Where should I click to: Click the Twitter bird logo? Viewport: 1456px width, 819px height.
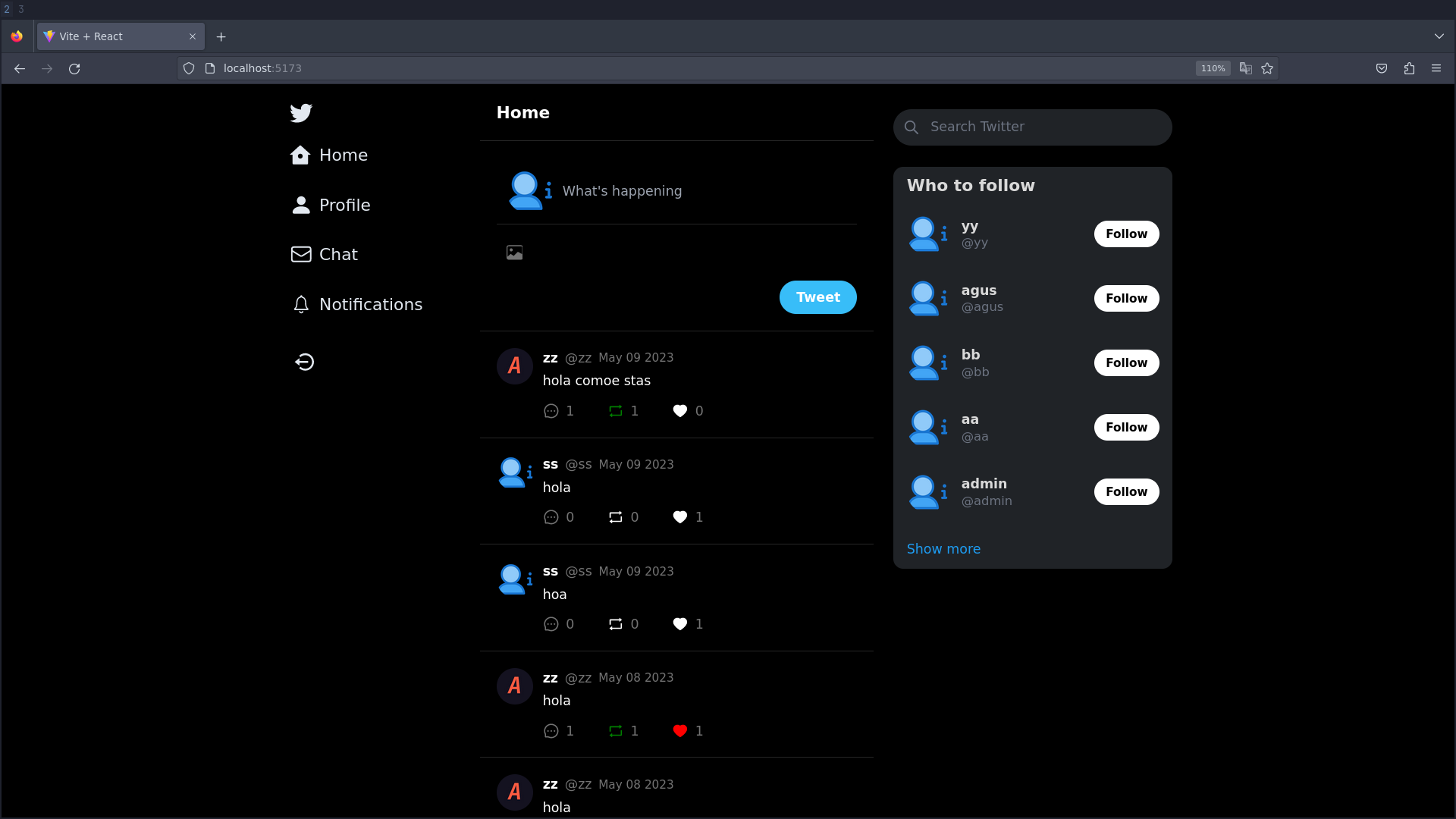point(300,112)
